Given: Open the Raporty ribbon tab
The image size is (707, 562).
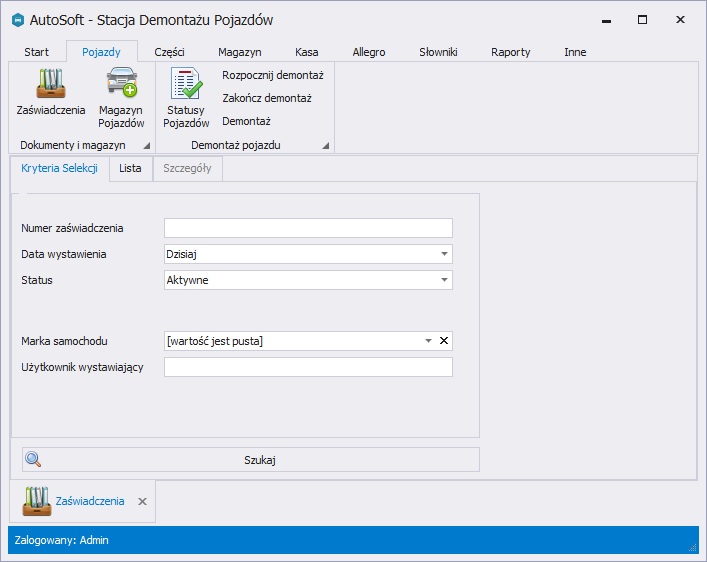Looking at the screenshot, I should [x=510, y=52].
